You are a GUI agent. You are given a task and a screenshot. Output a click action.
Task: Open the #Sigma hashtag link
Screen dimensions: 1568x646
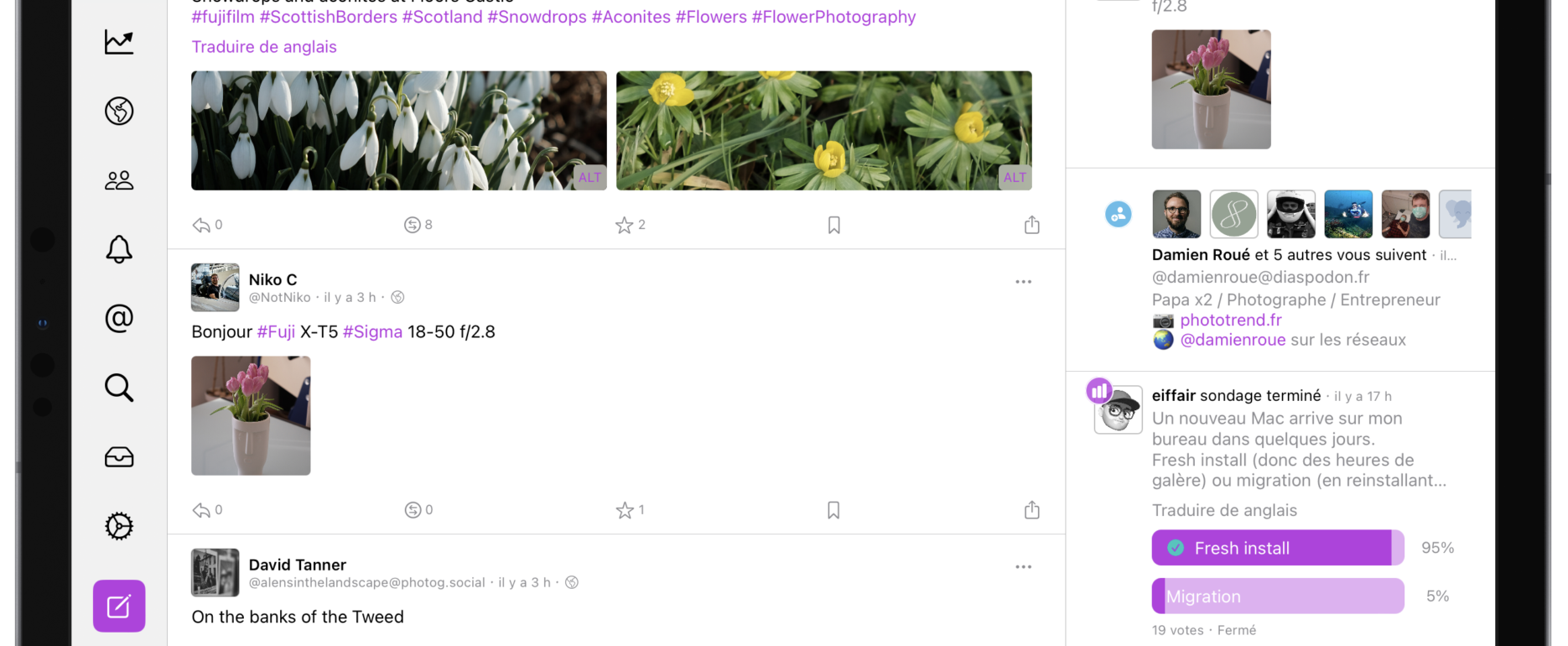(372, 331)
